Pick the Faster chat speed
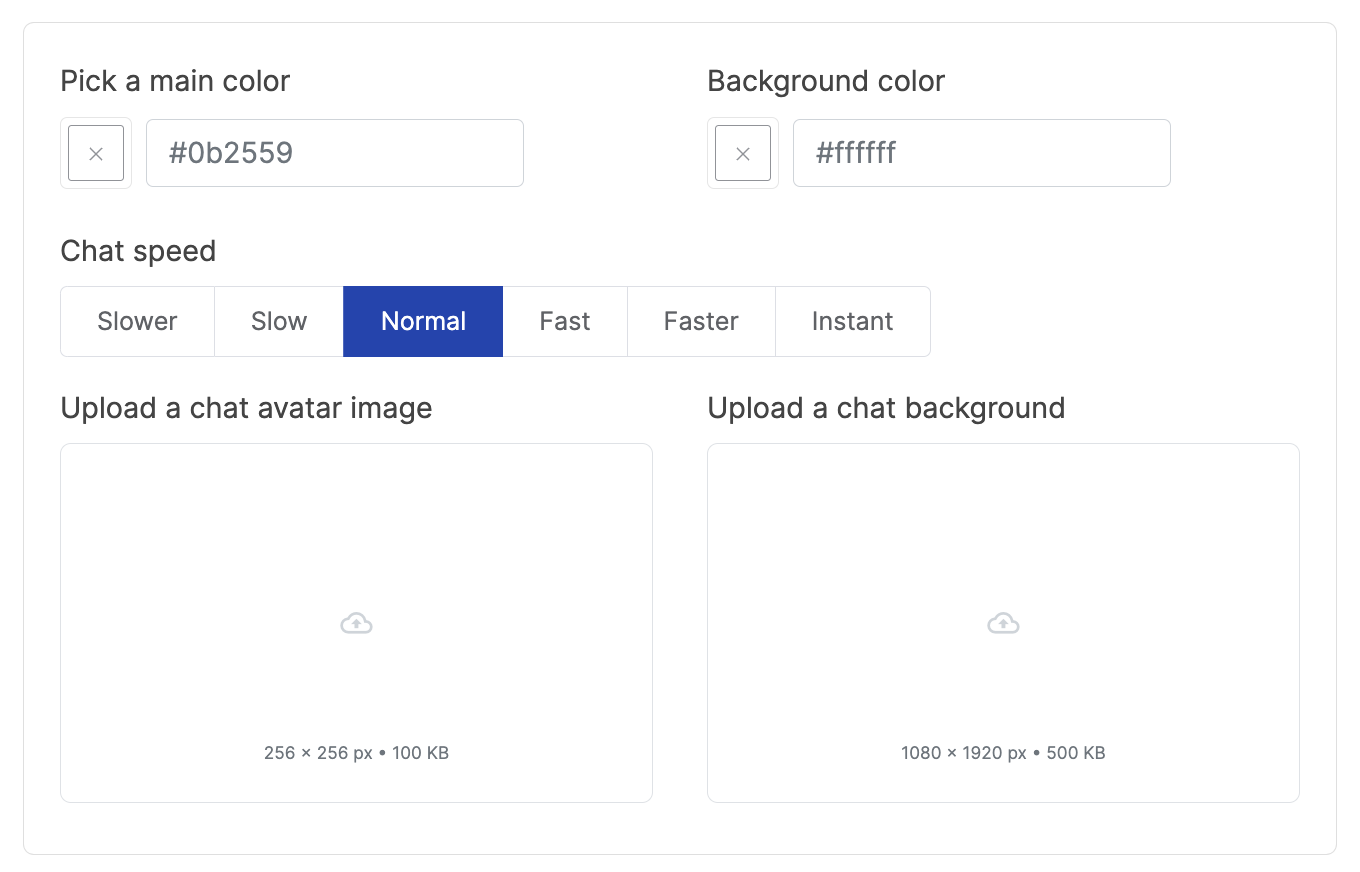The image size is (1360, 872). tap(701, 321)
